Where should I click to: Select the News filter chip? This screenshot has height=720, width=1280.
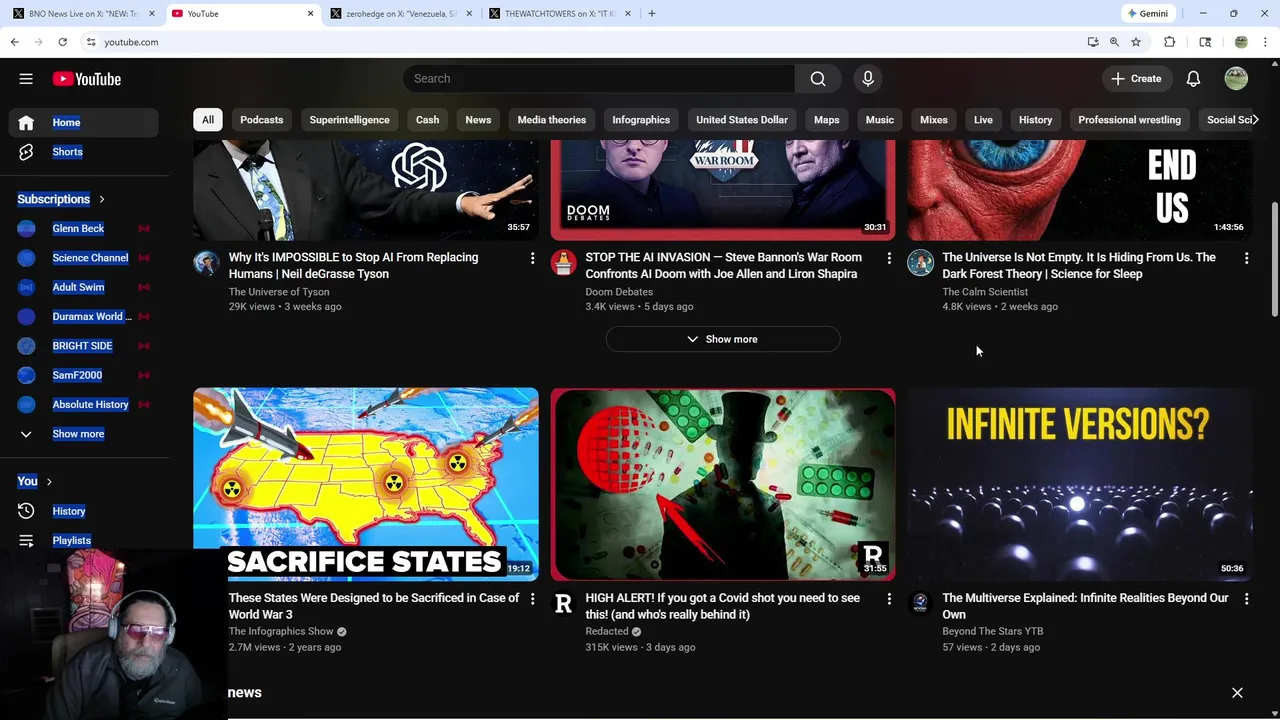click(478, 120)
